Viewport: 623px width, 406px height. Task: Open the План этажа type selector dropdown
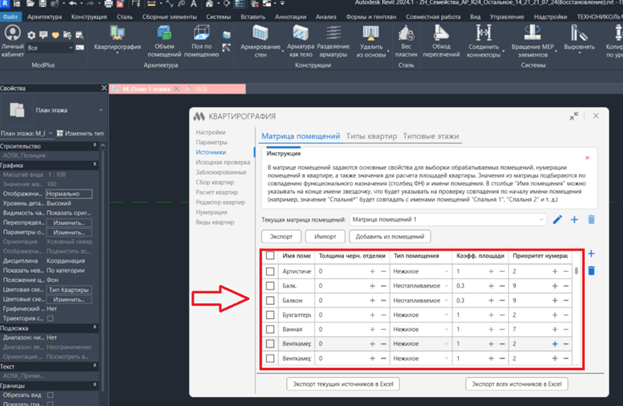point(101,110)
